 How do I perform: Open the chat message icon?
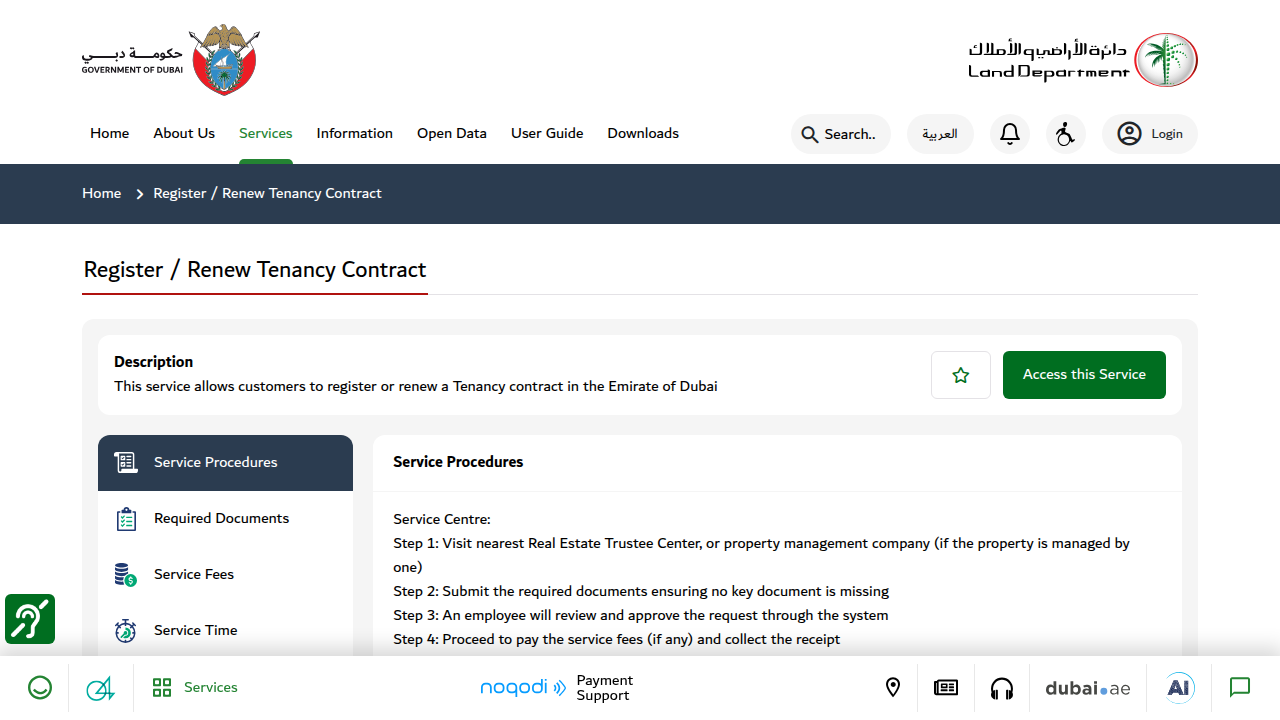(1240, 688)
